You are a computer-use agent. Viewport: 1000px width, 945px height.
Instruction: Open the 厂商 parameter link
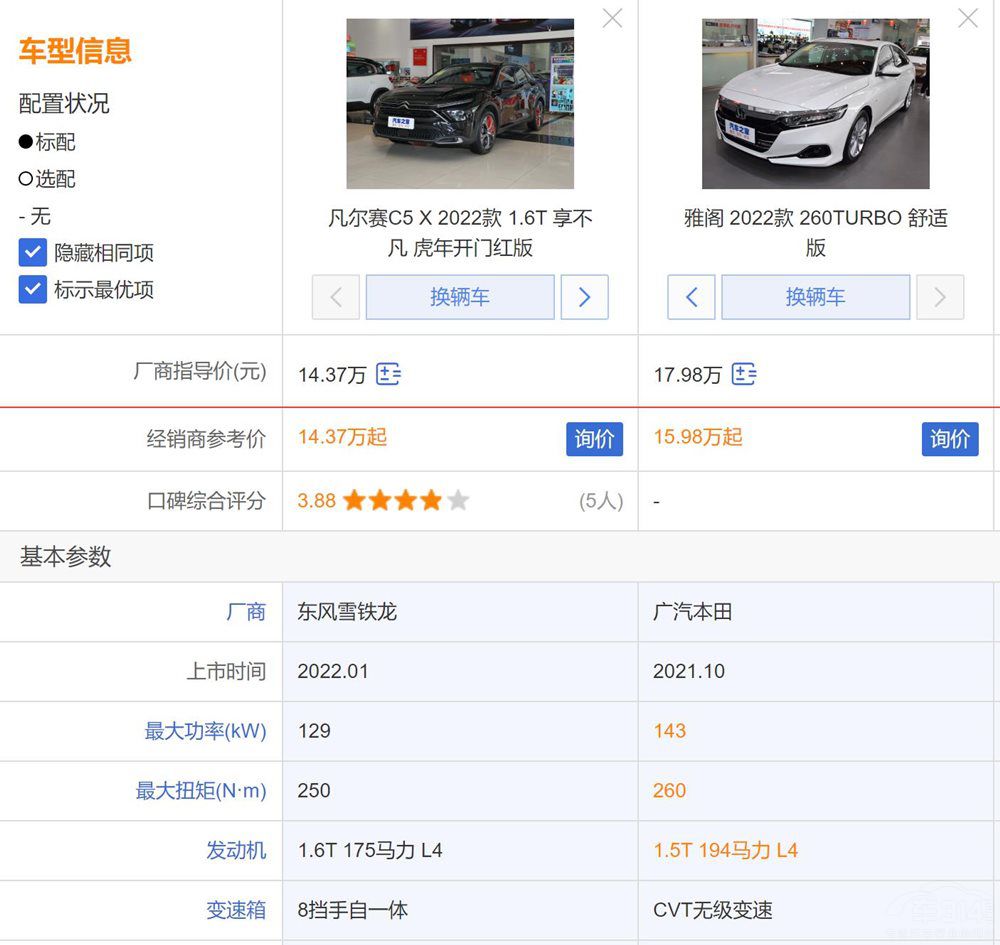pyautogui.click(x=246, y=612)
